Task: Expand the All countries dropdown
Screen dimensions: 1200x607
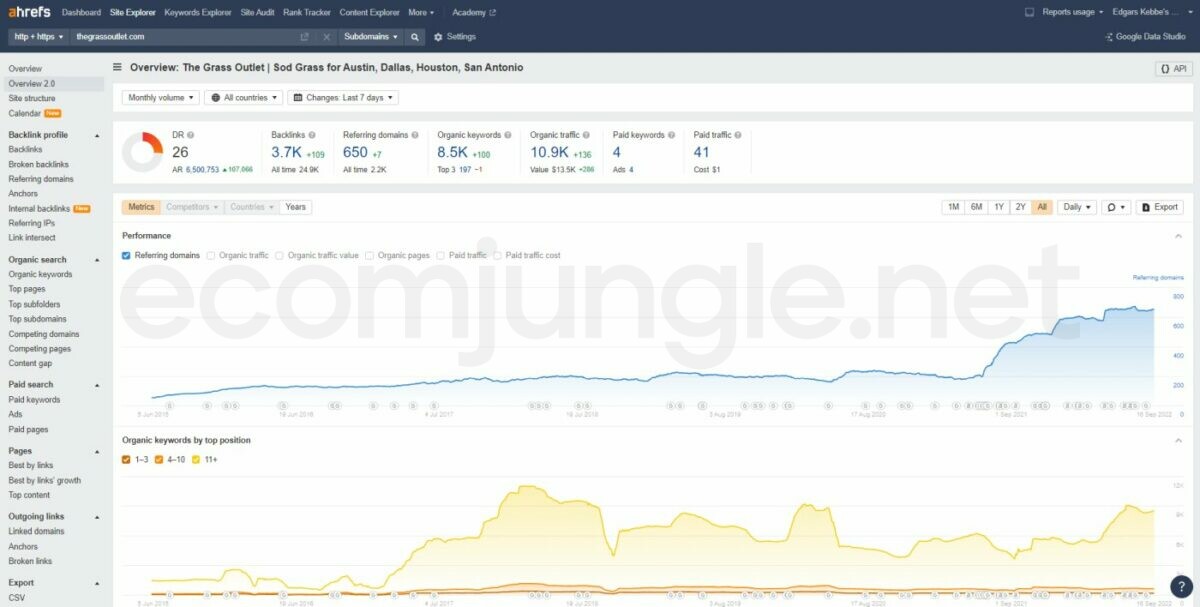Action: (x=243, y=98)
